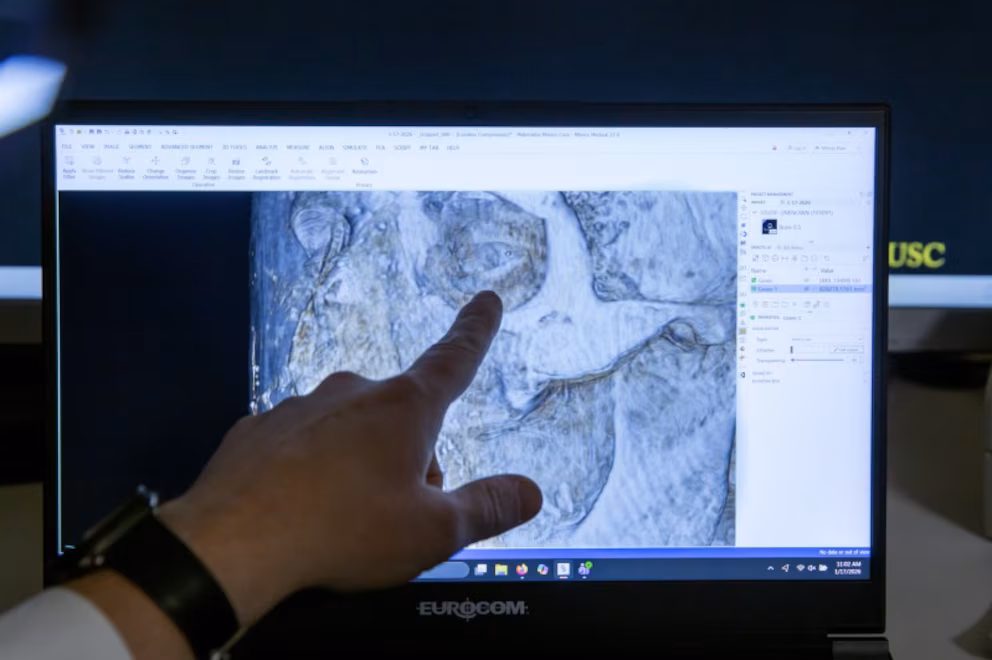The image size is (992, 660).
Task: Expand hidden icons in the system tray
Action: [x=771, y=568]
